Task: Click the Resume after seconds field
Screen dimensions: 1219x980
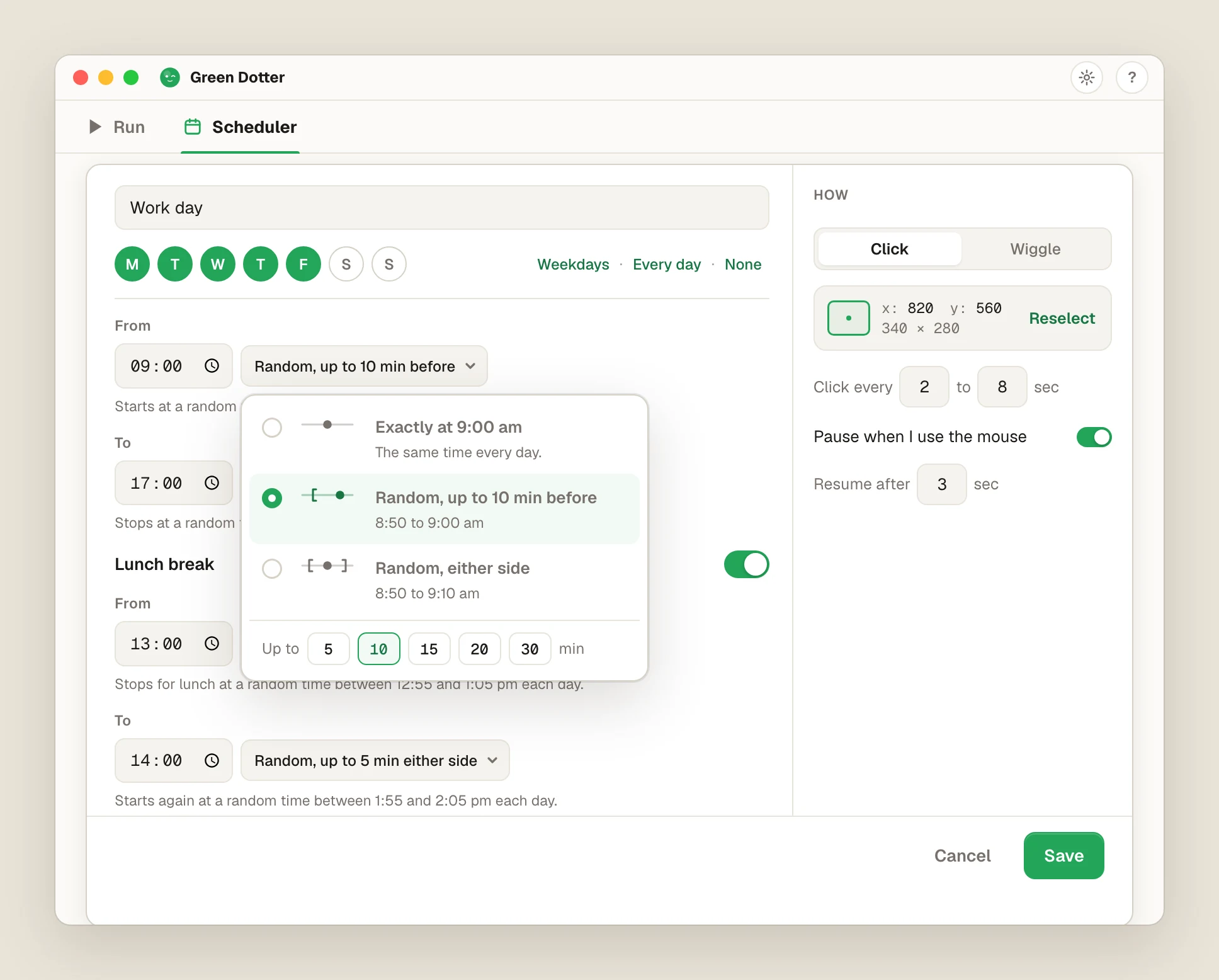Action: click(942, 484)
